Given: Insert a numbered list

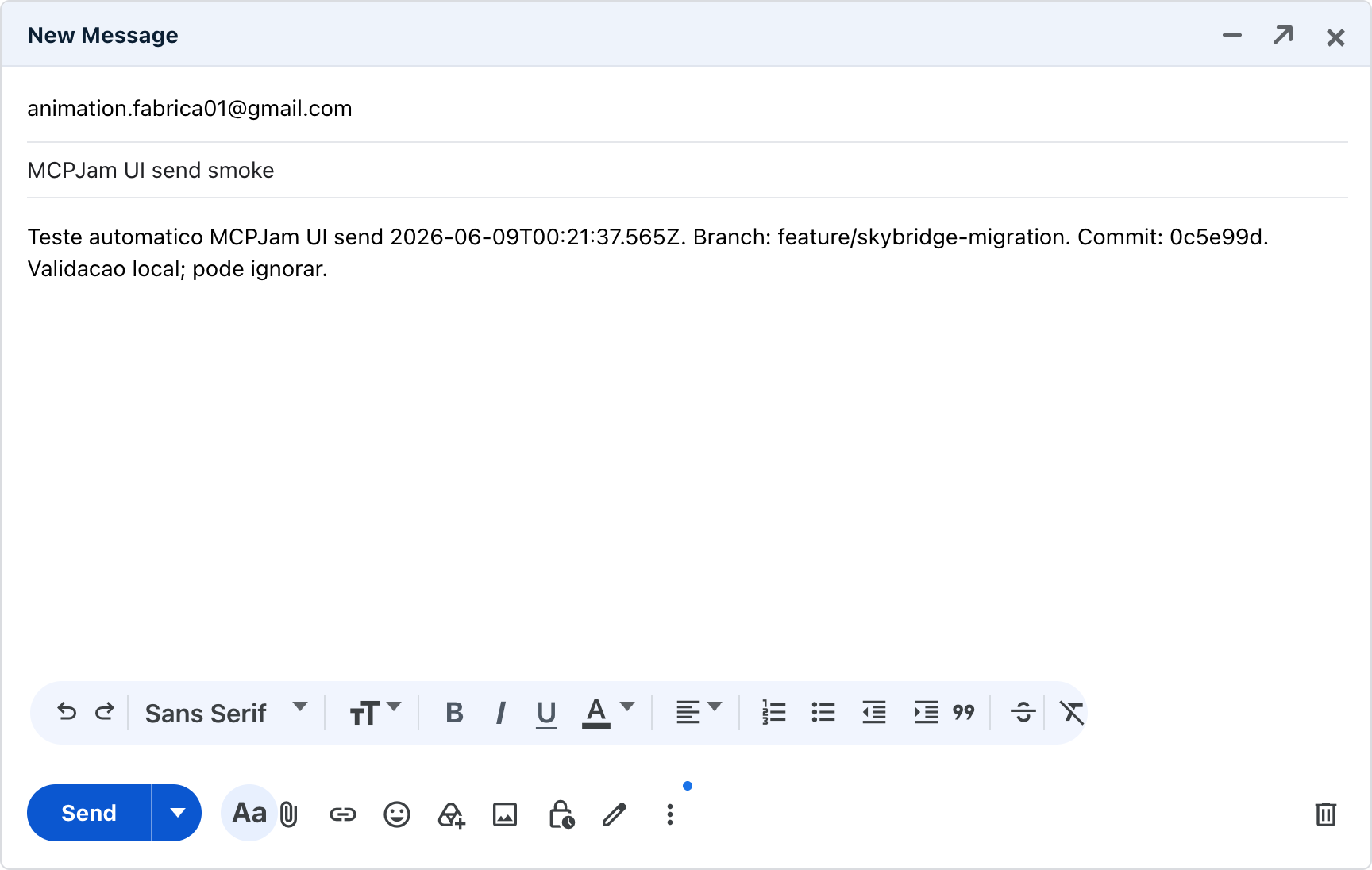Looking at the screenshot, I should tap(773, 713).
